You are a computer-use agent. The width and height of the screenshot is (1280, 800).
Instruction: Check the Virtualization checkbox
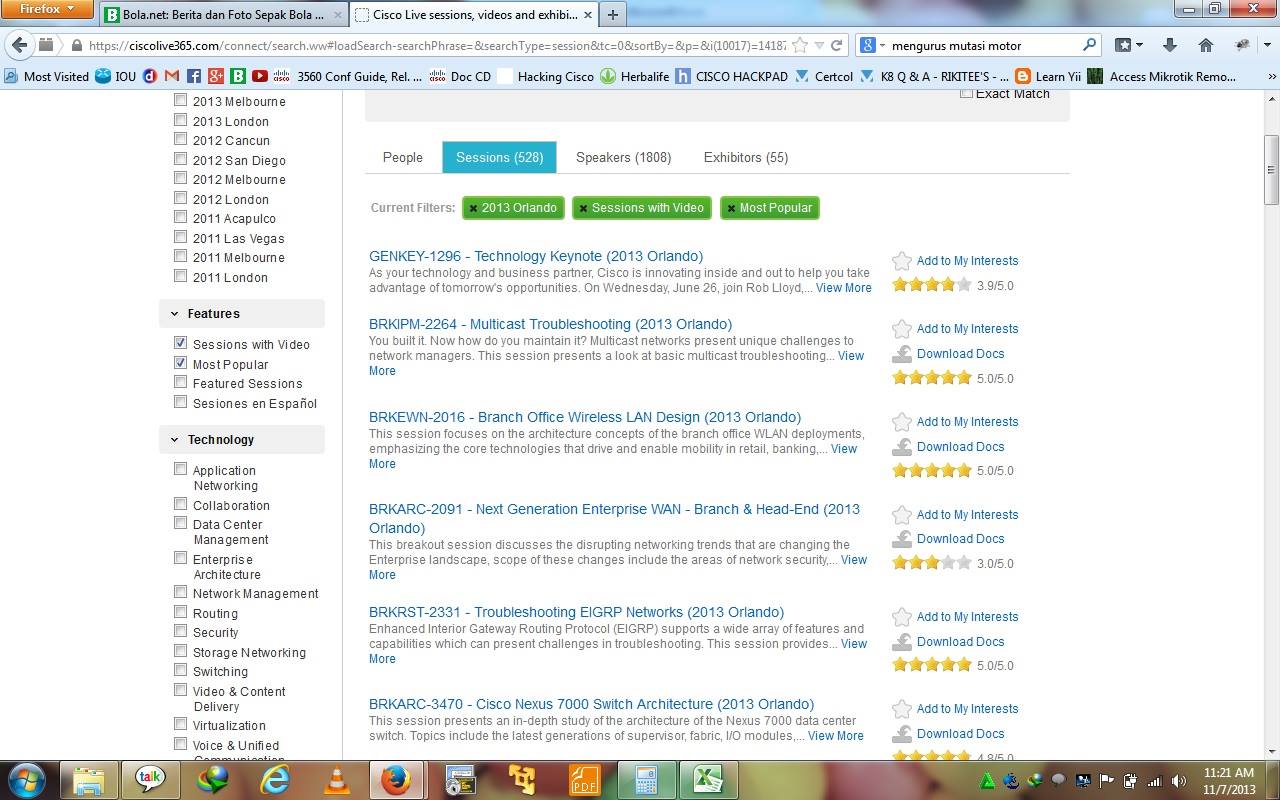[x=181, y=724]
